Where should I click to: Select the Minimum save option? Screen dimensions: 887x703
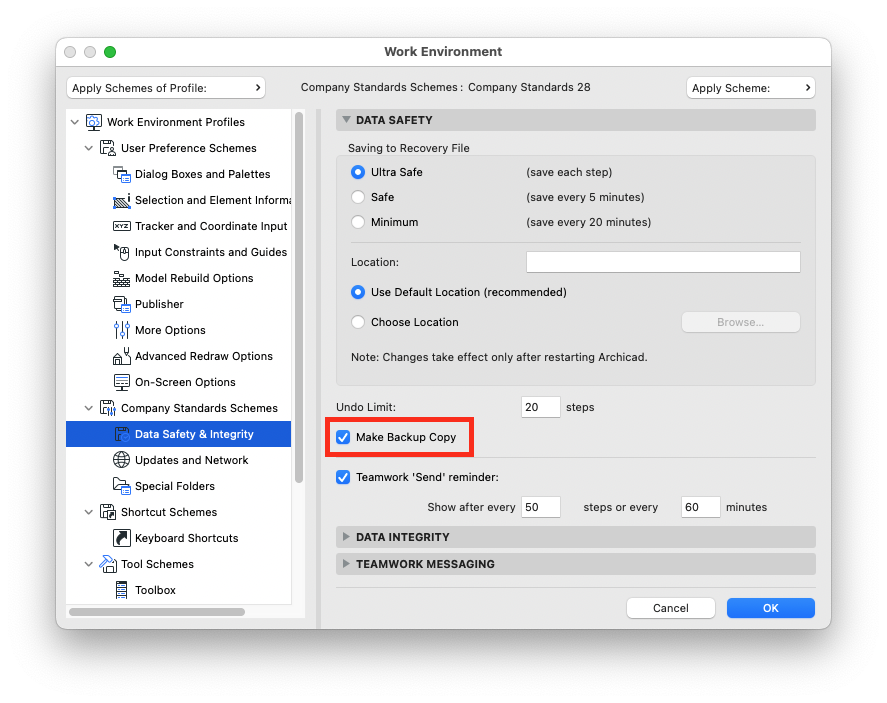358,222
